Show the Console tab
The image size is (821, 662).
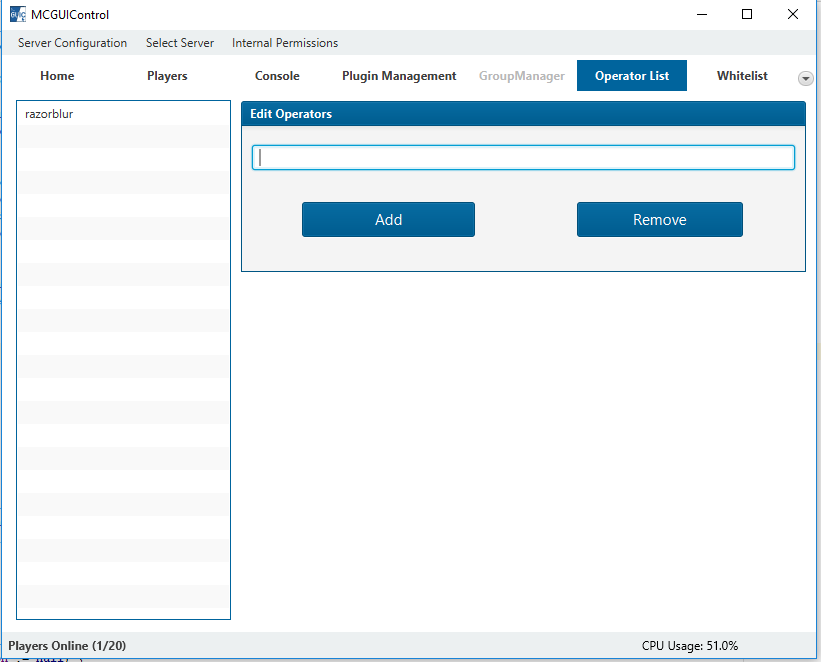coord(277,76)
